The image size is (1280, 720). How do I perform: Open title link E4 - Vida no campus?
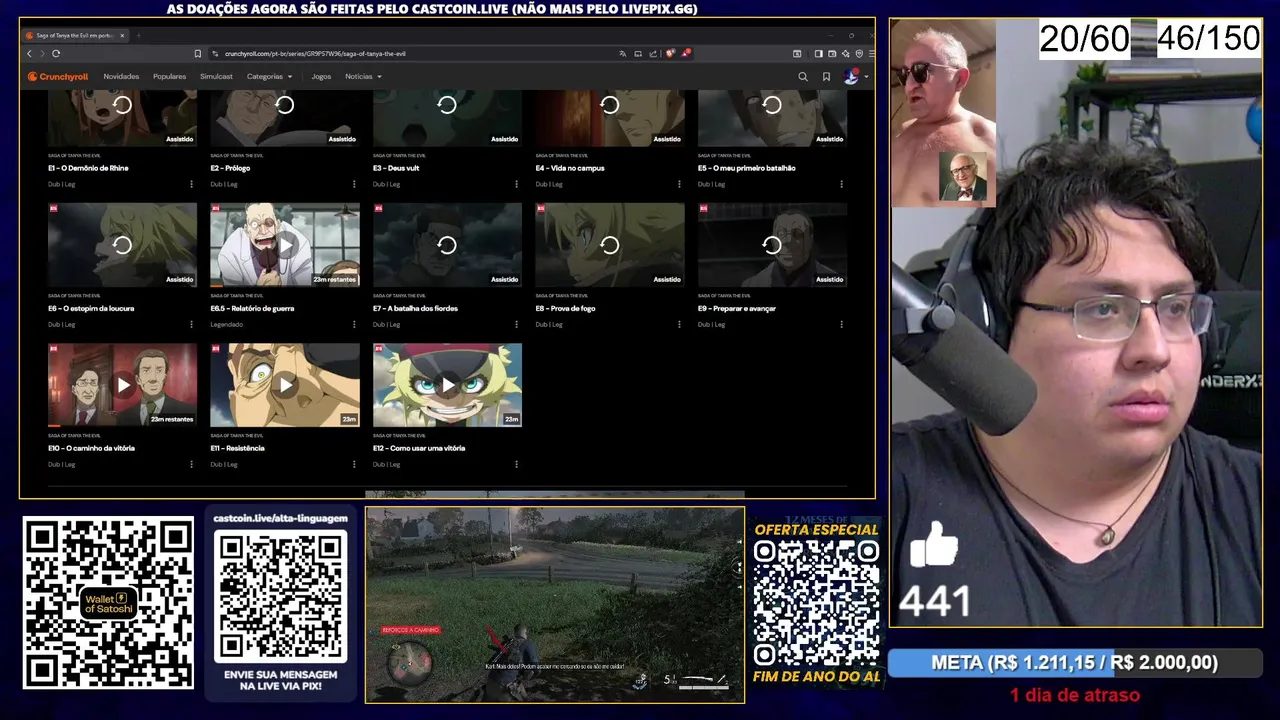[570, 168]
